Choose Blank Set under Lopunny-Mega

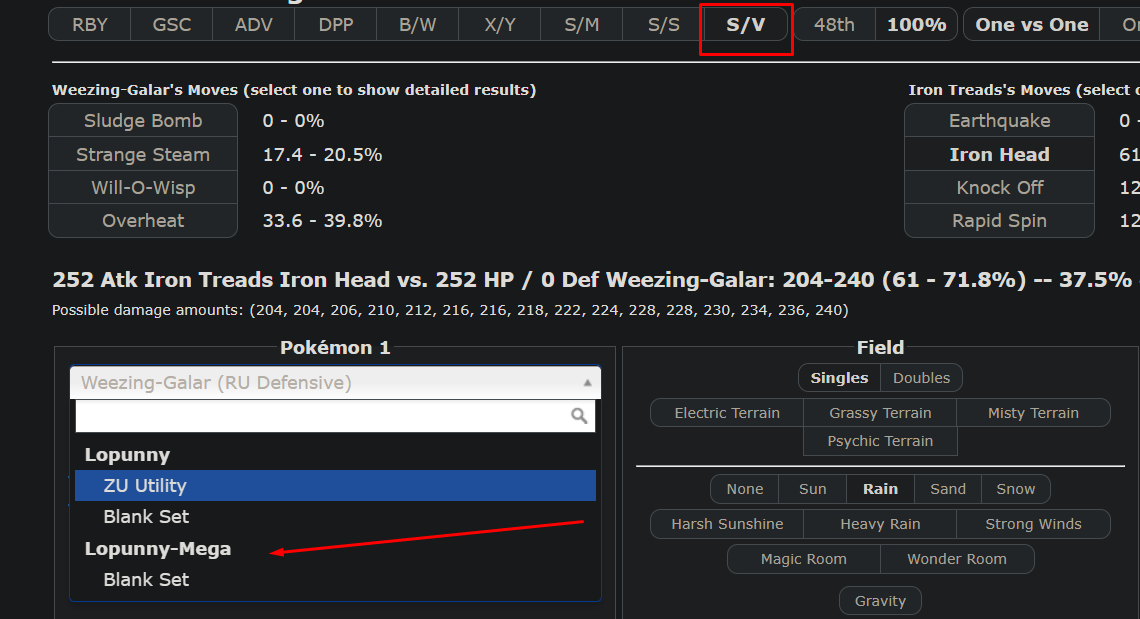(146, 580)
